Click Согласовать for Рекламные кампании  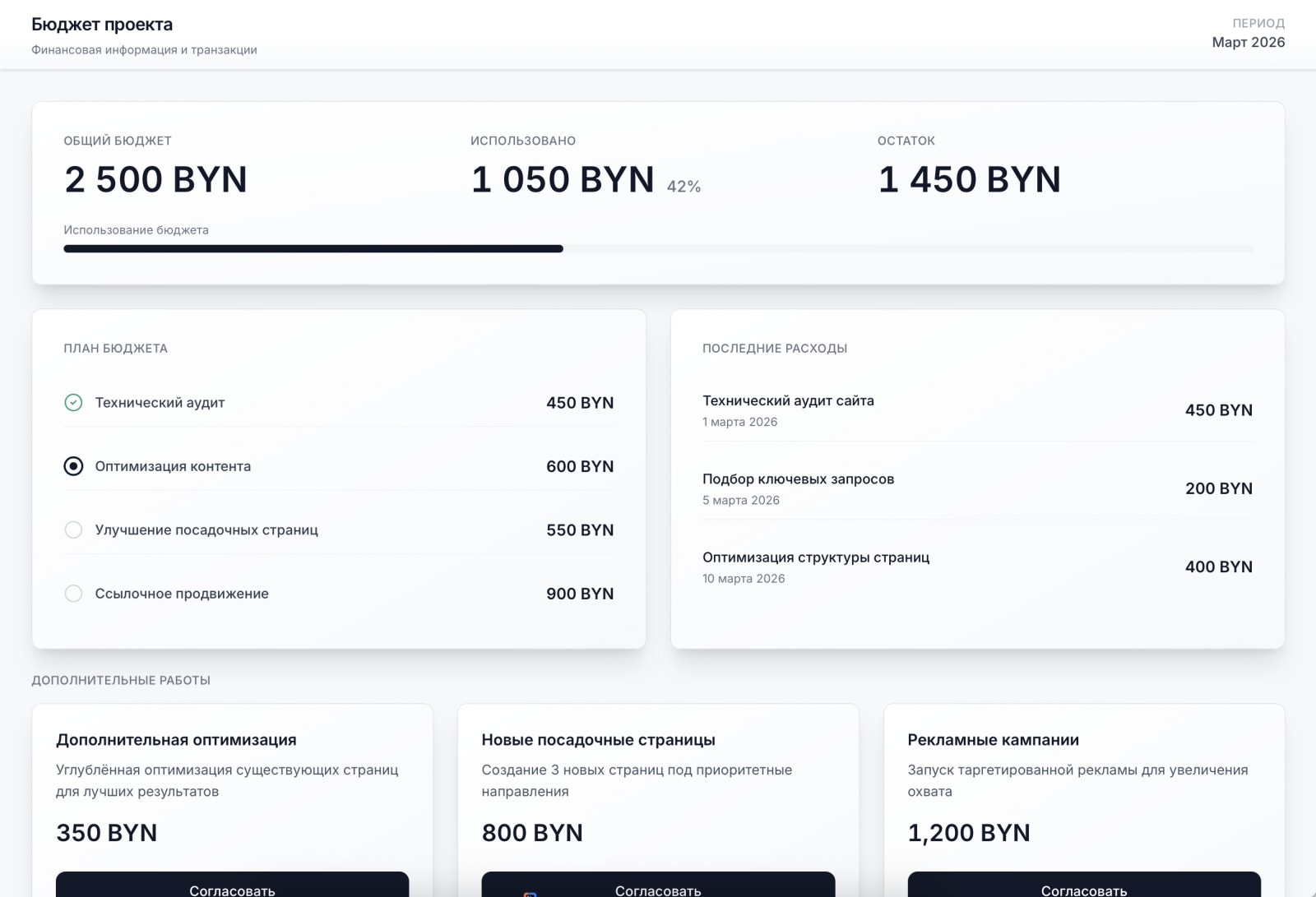1084,885
